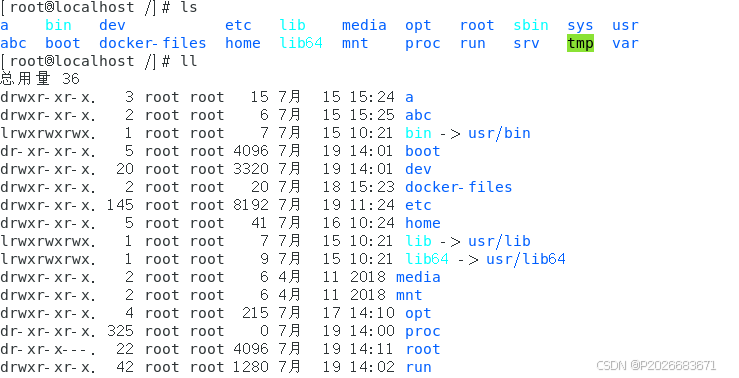This screenshot has width=739, height=378.
Task: Click the dr-xr-x---. permissions of root
Action: coord(48,349)
